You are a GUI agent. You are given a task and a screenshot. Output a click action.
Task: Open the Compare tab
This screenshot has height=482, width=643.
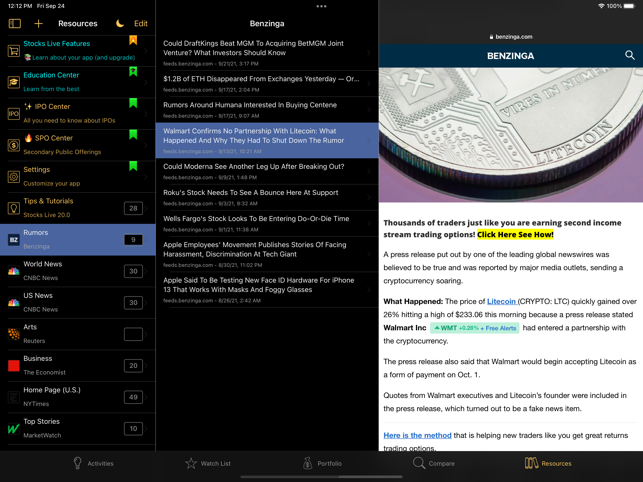(x=434, y=464)
